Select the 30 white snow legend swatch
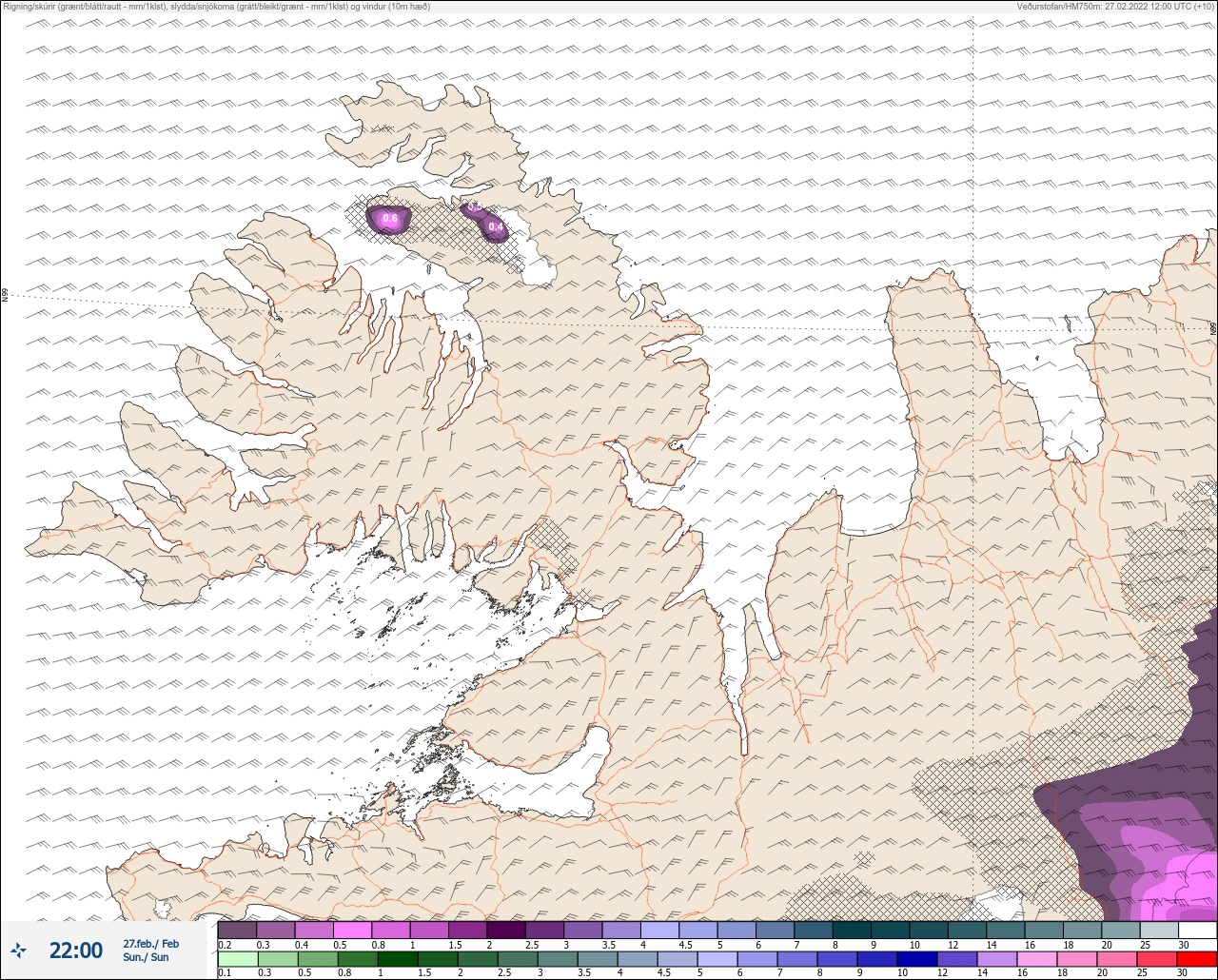The image size is (1218, 980). (x=1197, y=930)
